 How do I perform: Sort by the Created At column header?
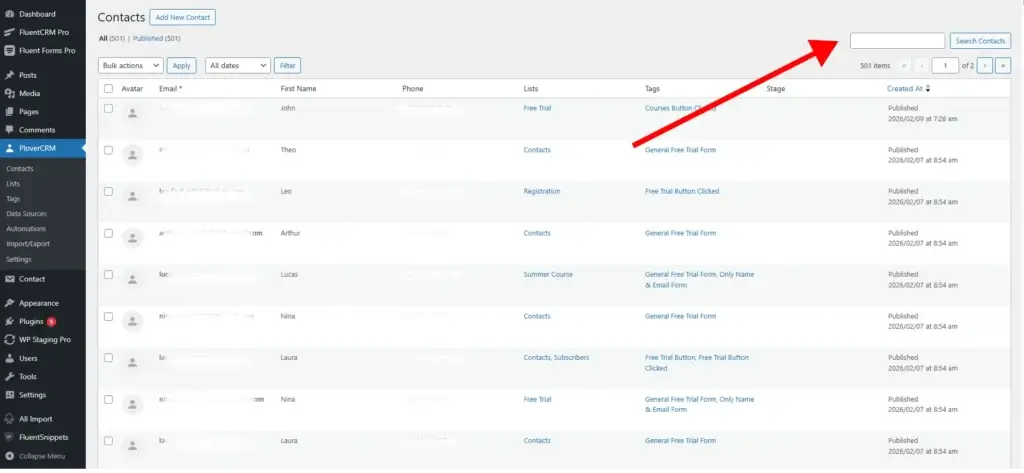[x=907, y=89]
